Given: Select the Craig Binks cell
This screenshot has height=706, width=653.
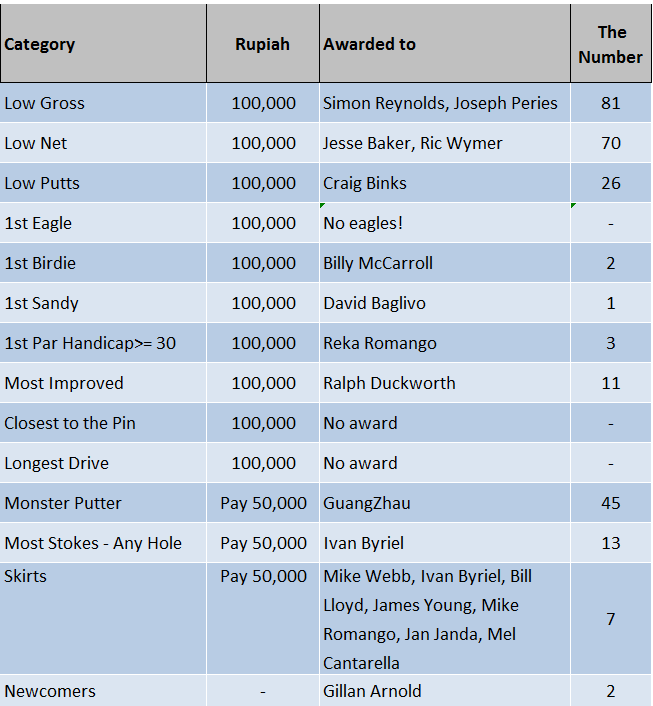Looking at the screenshot, I should 367,183.
